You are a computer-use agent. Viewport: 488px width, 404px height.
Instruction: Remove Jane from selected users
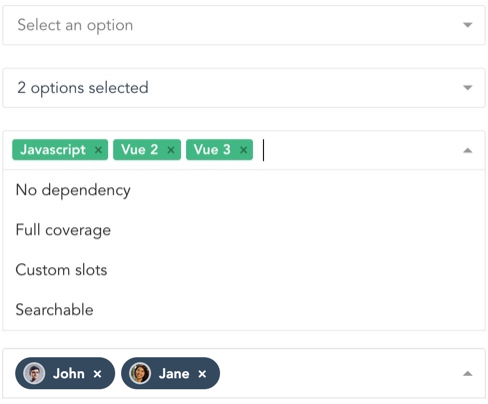pos(202,374)
